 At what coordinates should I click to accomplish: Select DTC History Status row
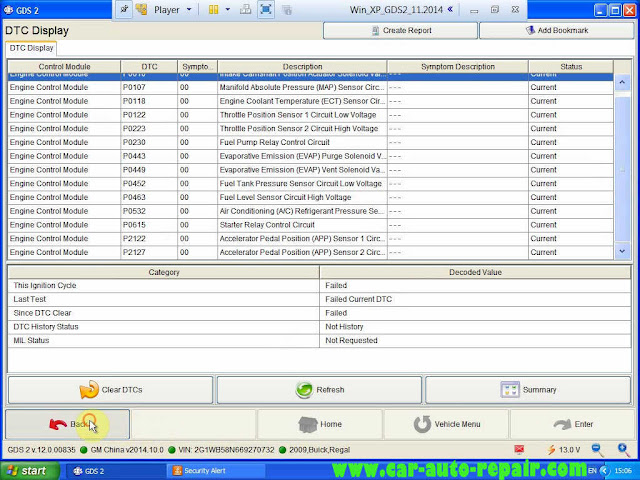click(x=319, y=327)
